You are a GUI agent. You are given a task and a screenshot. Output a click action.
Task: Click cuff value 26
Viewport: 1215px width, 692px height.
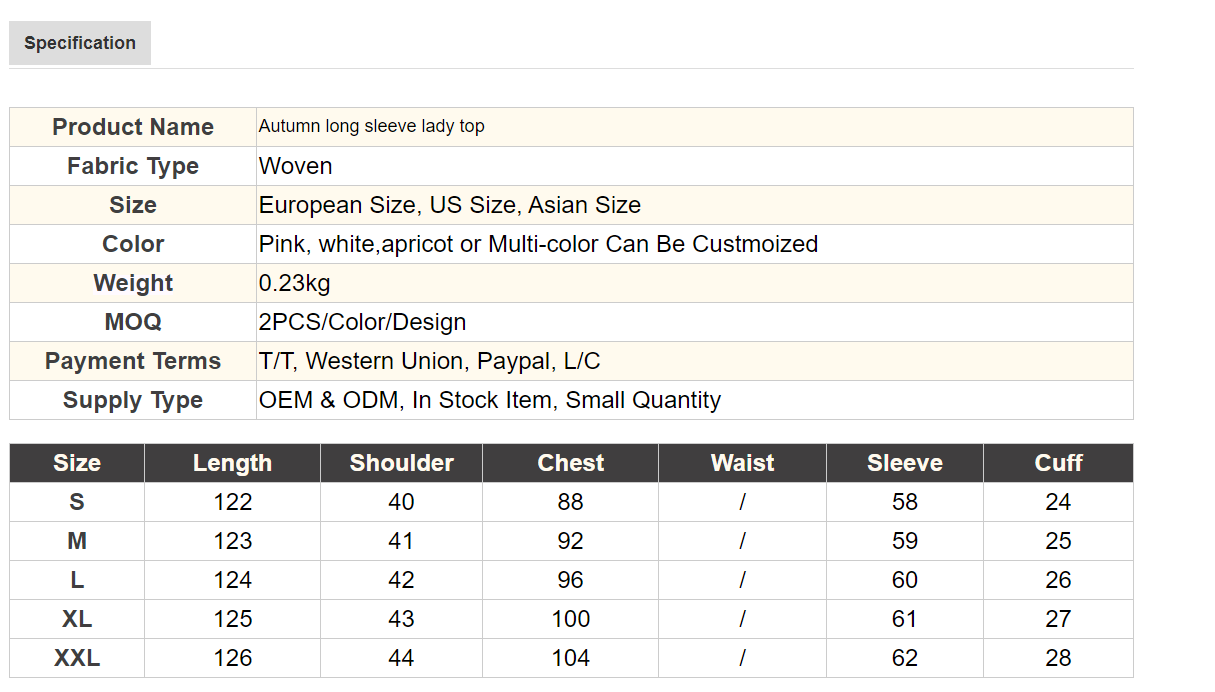1058,580
